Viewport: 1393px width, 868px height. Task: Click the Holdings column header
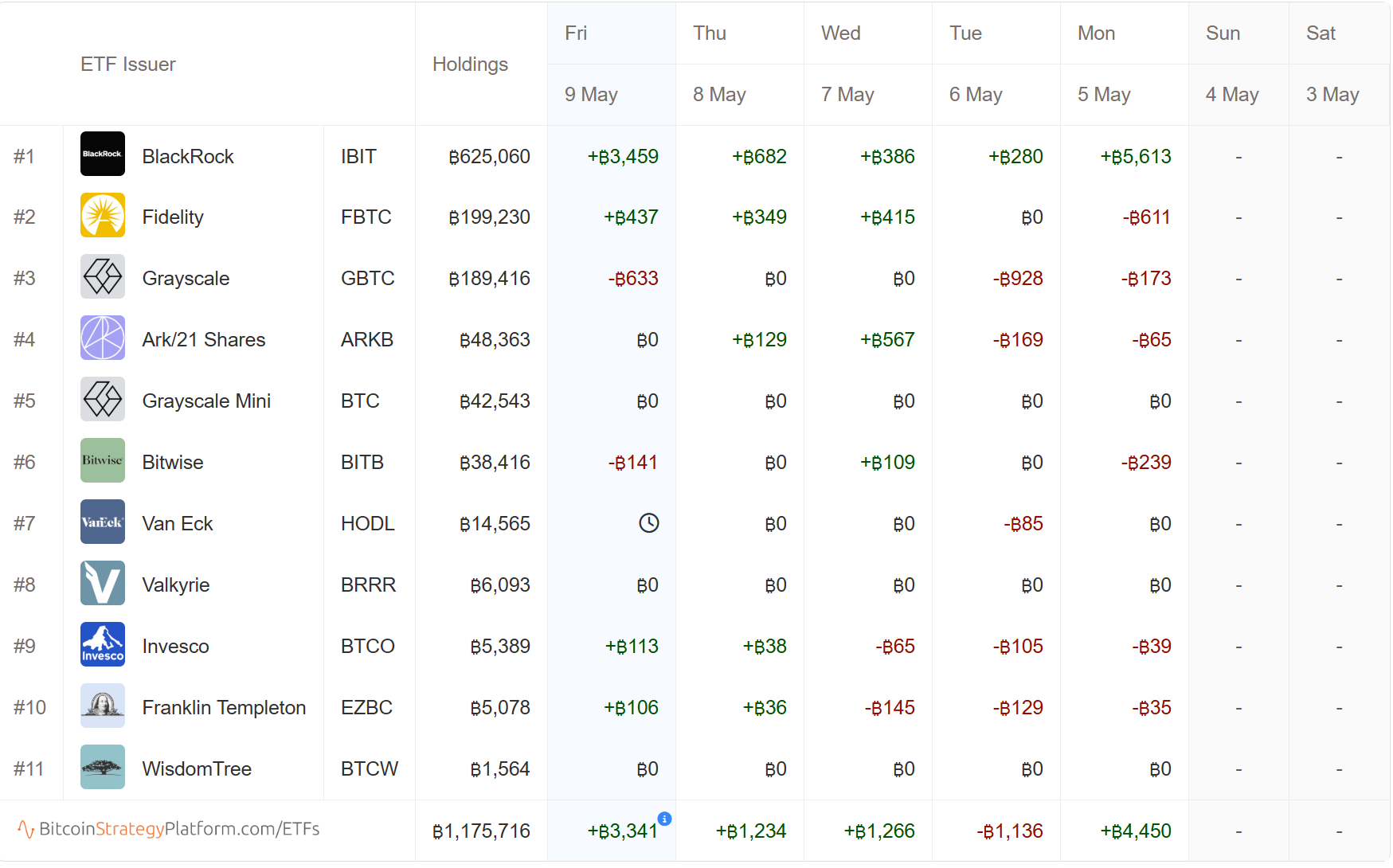[x=470, y=65]
